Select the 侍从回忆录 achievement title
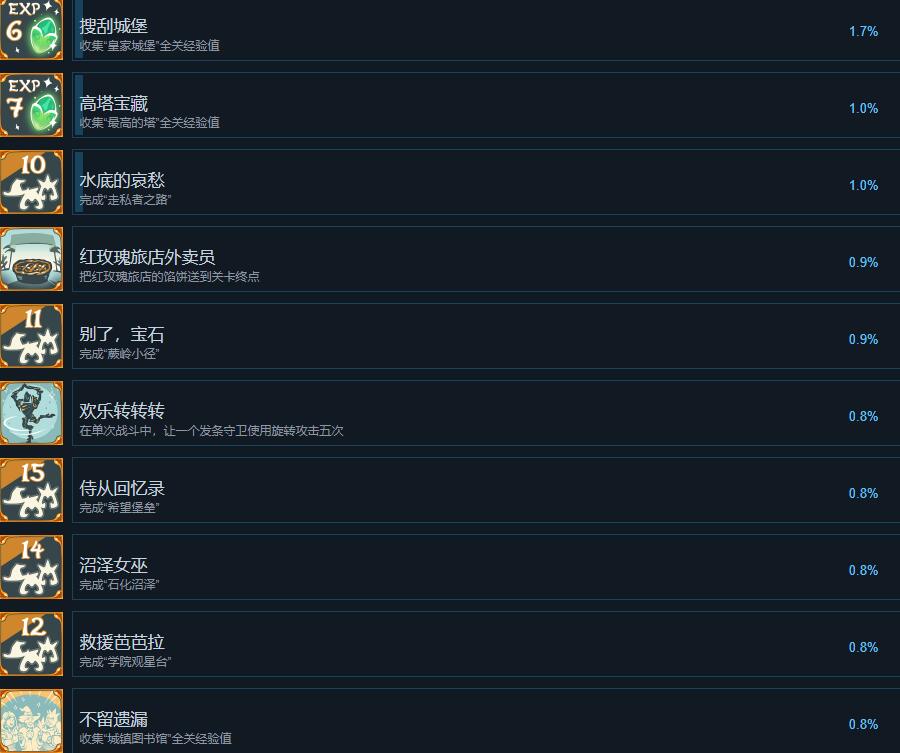 [122, 488]
